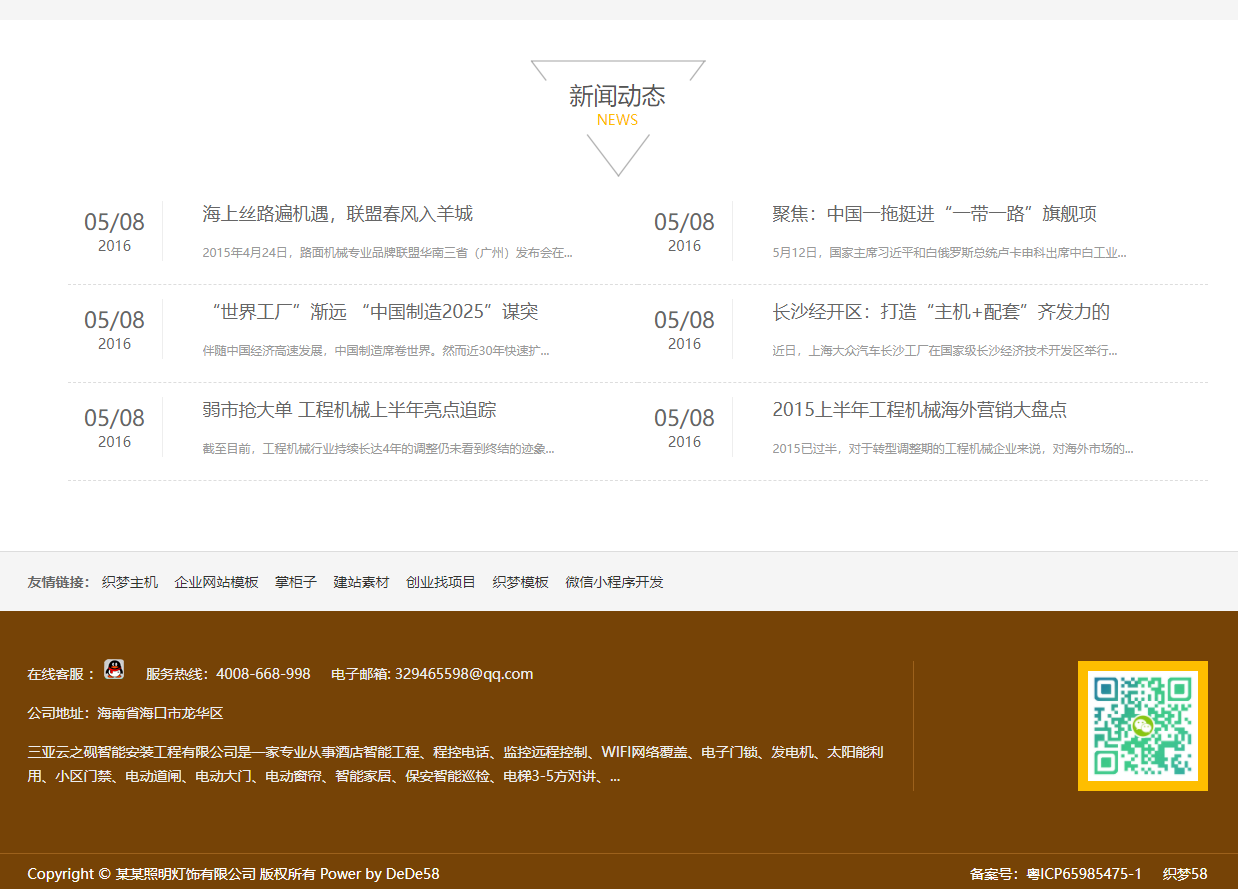This screenshot has height=889, width=1238.
Task: Click the excerpt beginning 2015年4月24日，路面机械
Action: pos(387,253)
